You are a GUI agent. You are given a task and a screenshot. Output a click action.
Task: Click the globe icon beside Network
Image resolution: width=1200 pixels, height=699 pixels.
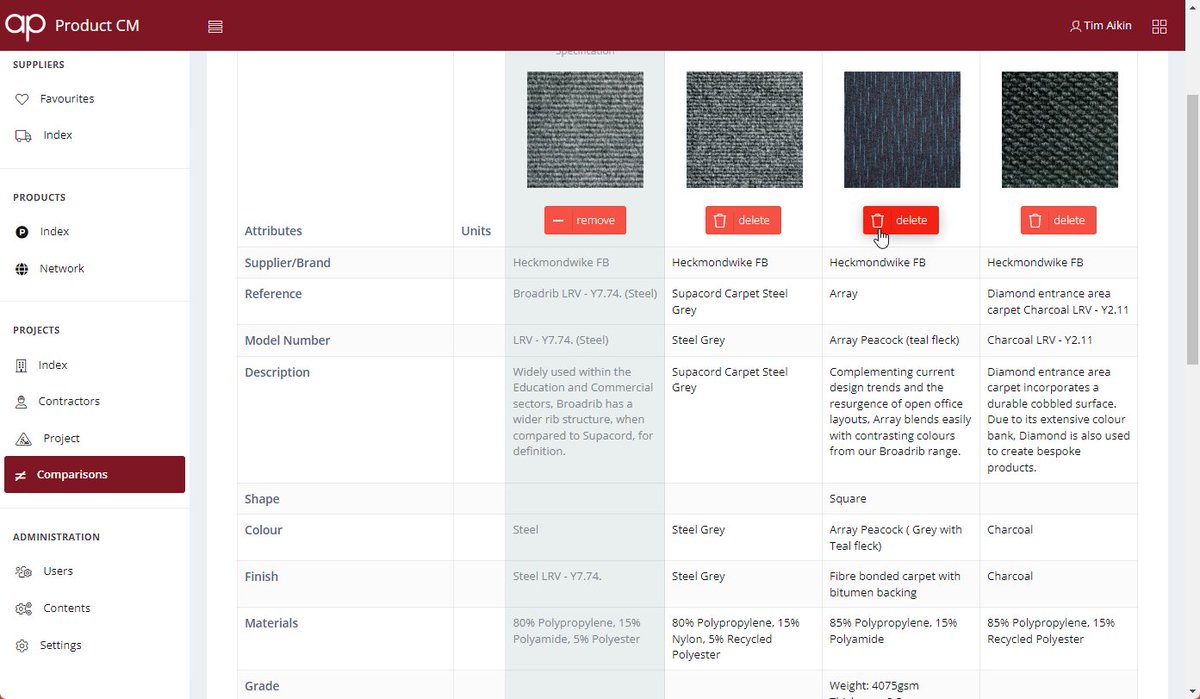point(23,269)
